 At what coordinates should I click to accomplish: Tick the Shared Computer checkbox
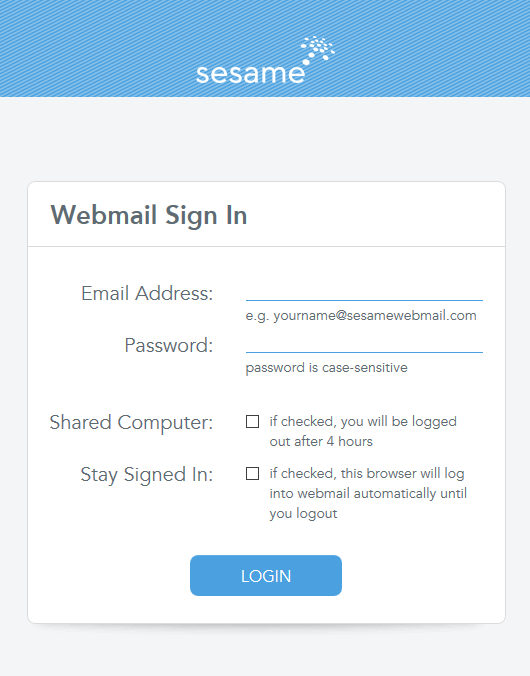click(252, 422)
